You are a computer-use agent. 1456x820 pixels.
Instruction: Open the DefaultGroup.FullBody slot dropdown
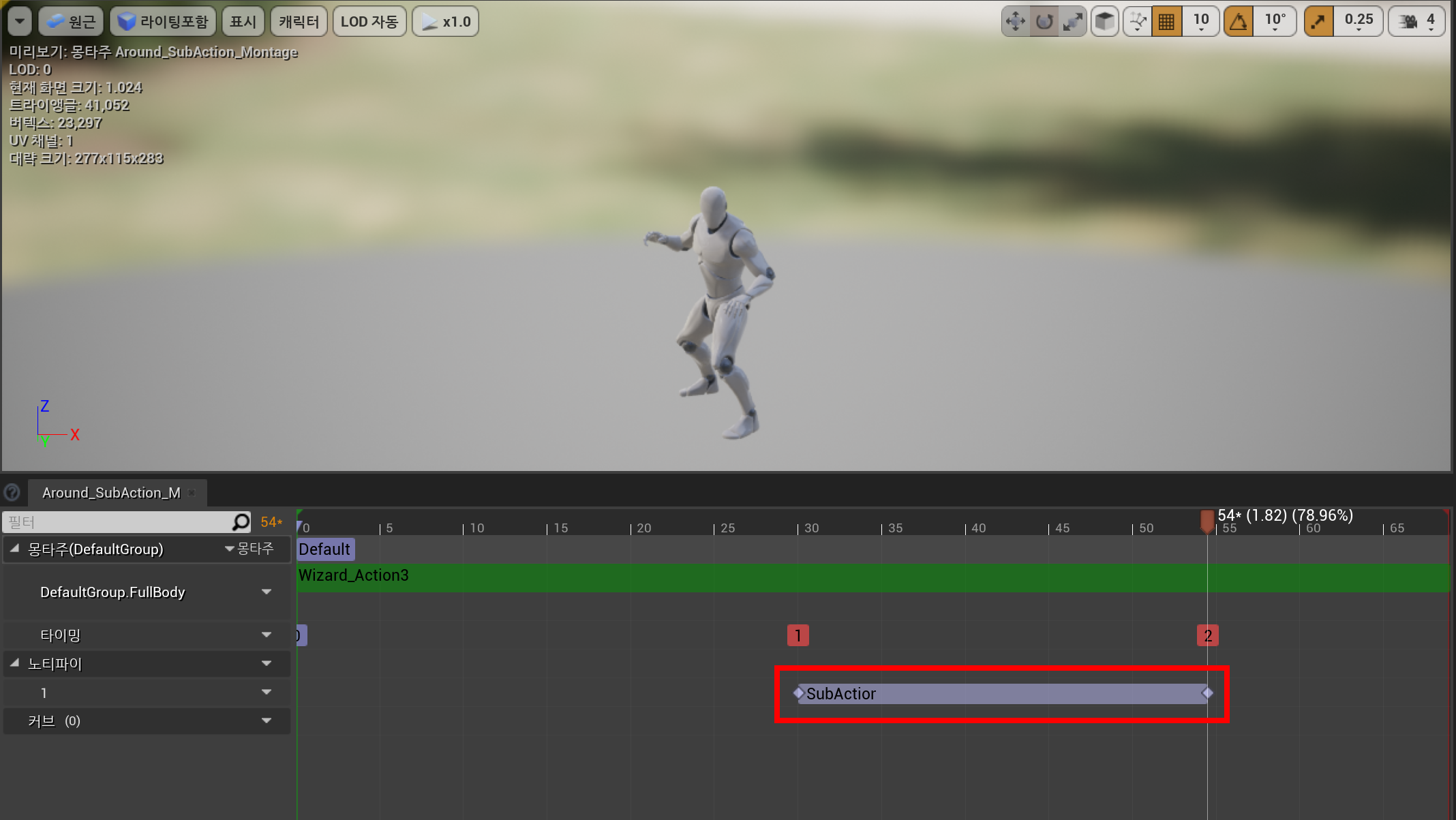[267, 592]
